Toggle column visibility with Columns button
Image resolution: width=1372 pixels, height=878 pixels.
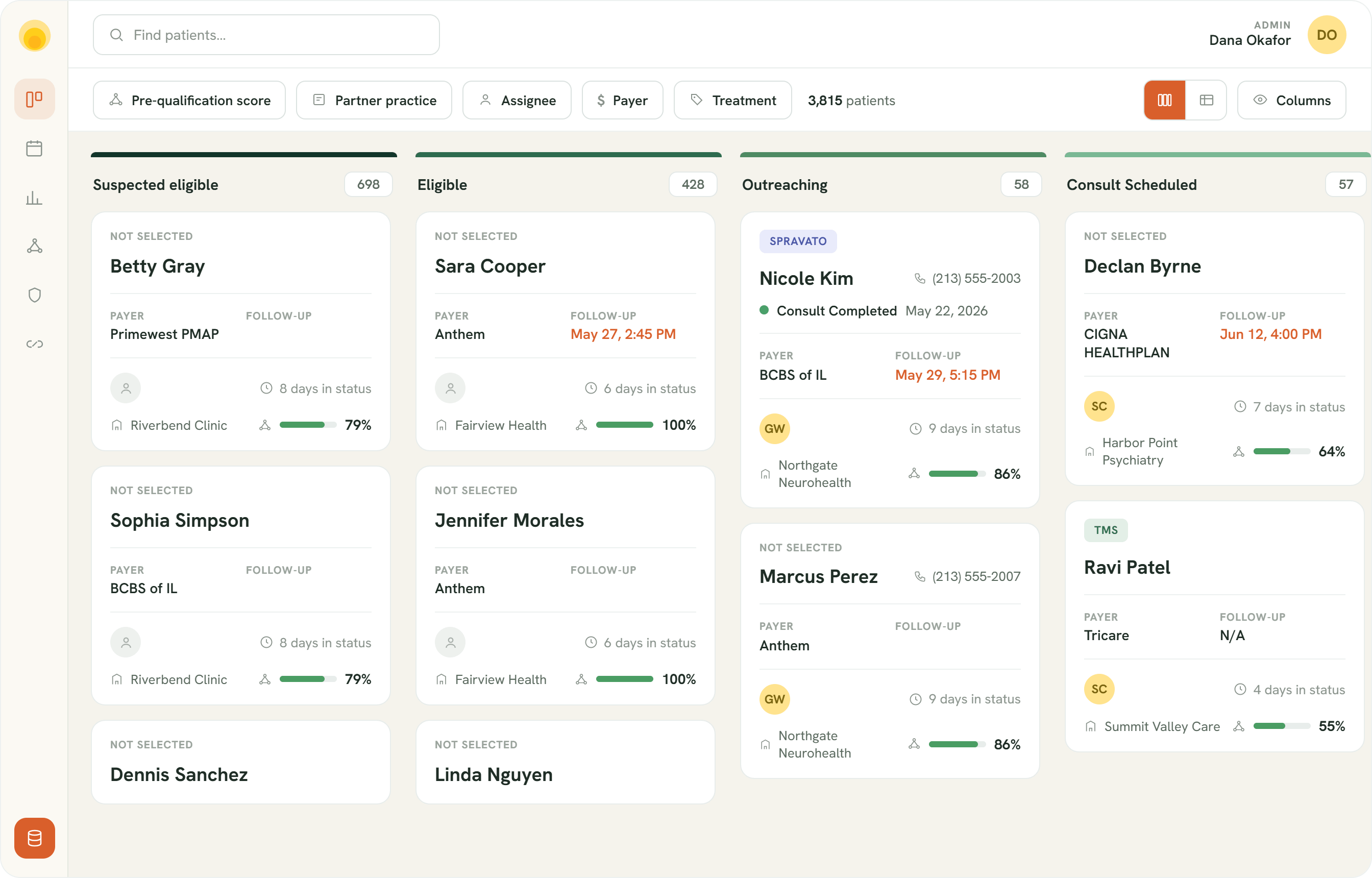coord(1291,101)
